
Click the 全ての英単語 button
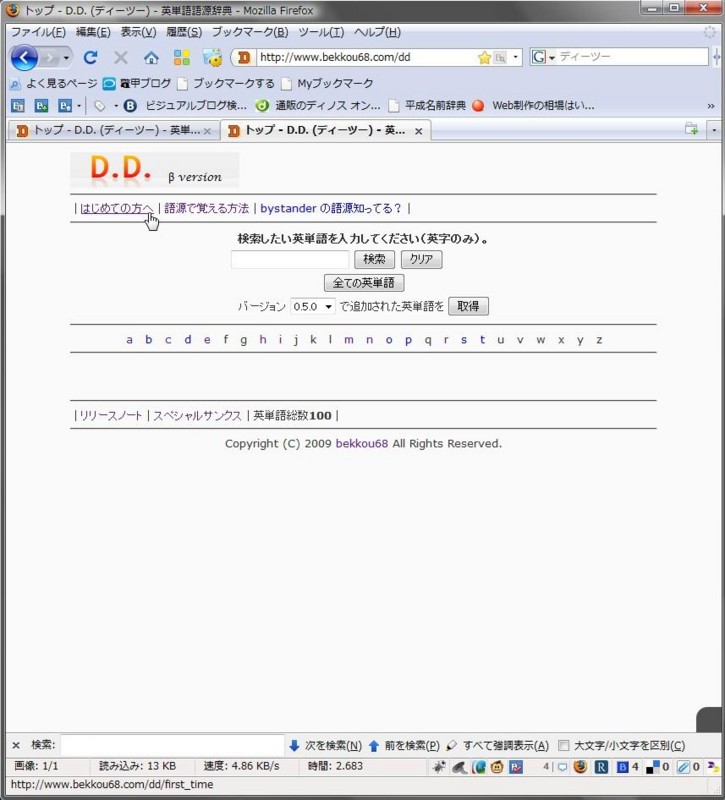364,283
